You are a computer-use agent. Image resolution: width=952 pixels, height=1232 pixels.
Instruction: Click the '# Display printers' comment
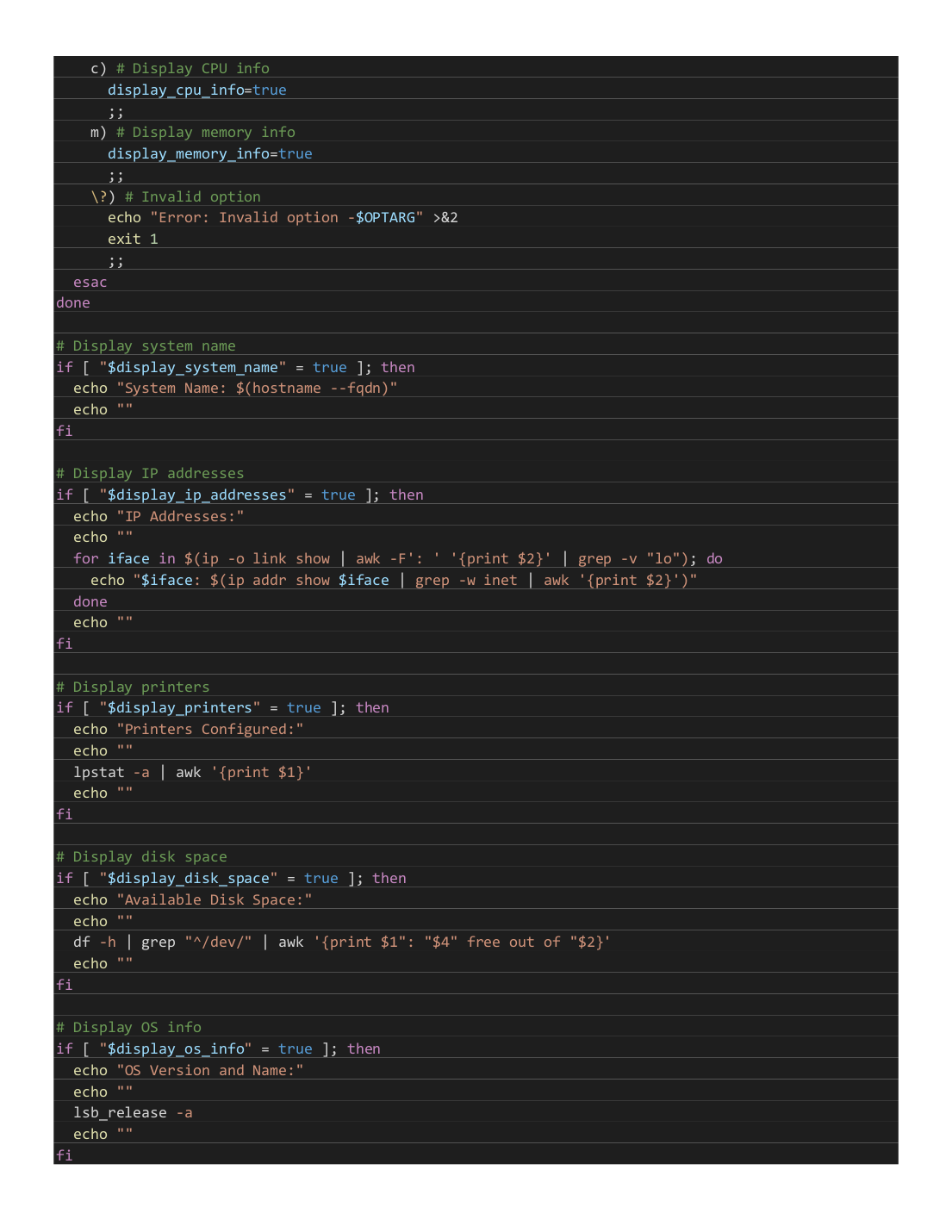click(x=133, y=687)
